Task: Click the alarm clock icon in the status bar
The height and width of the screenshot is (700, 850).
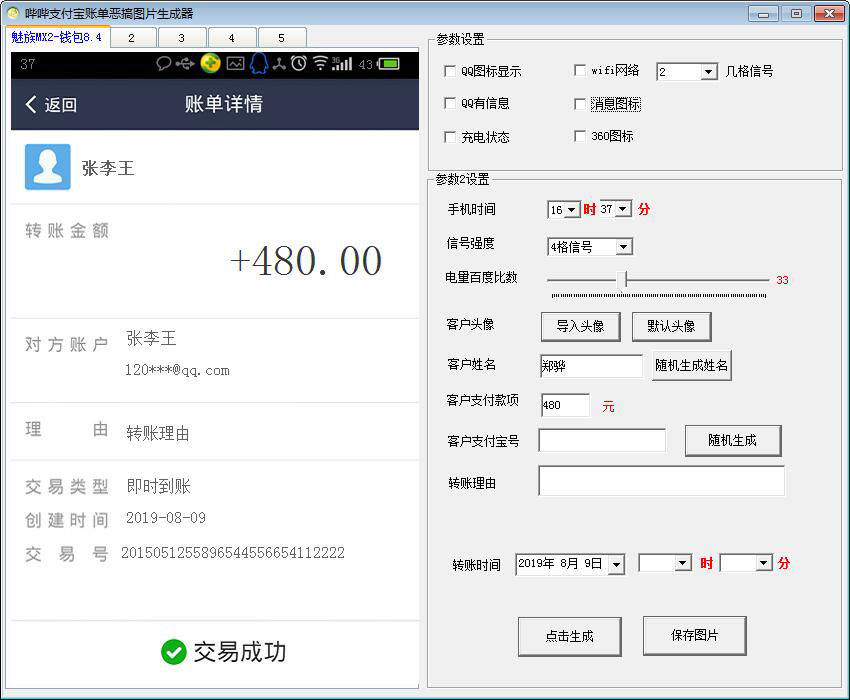Action: point(299,63)
